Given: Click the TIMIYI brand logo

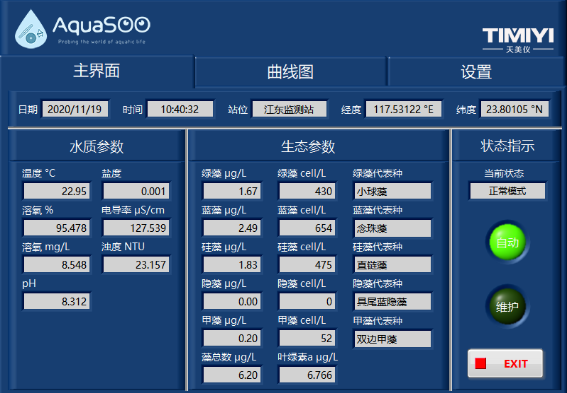Looking at the screenshot, I should pos(518,40).
